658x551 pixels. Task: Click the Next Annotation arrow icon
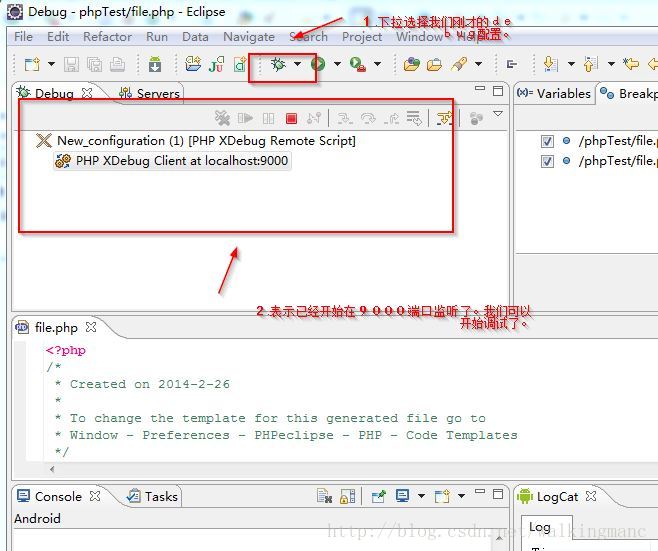pos(550,64)
